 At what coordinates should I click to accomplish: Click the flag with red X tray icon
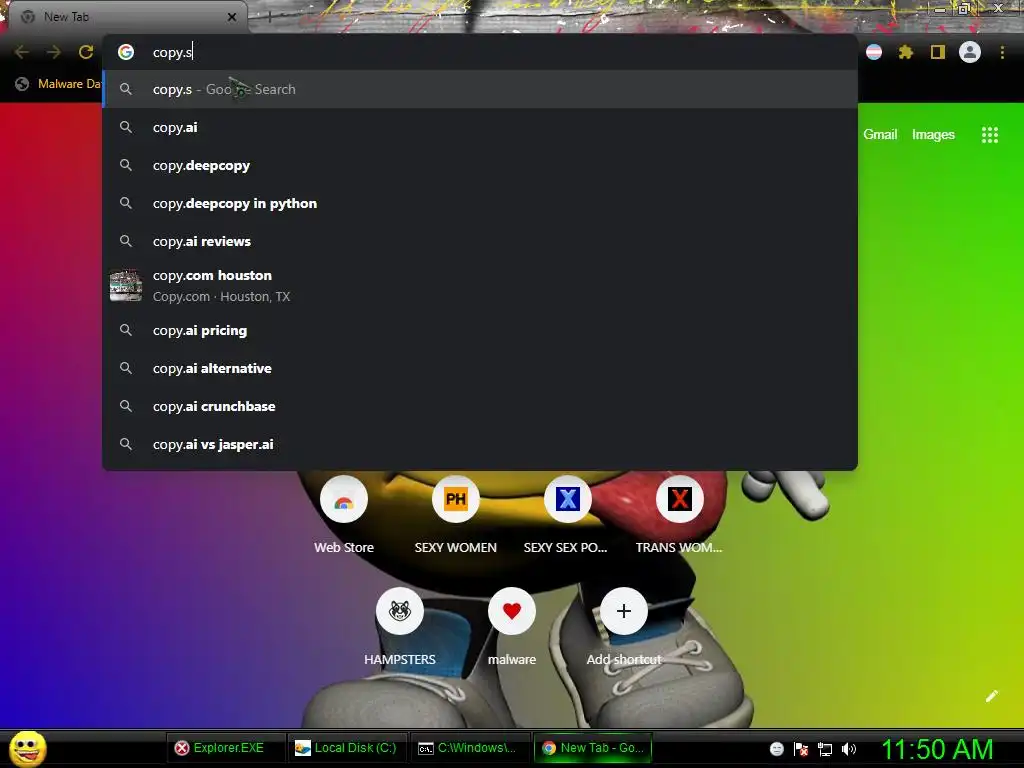pos(801,749)
